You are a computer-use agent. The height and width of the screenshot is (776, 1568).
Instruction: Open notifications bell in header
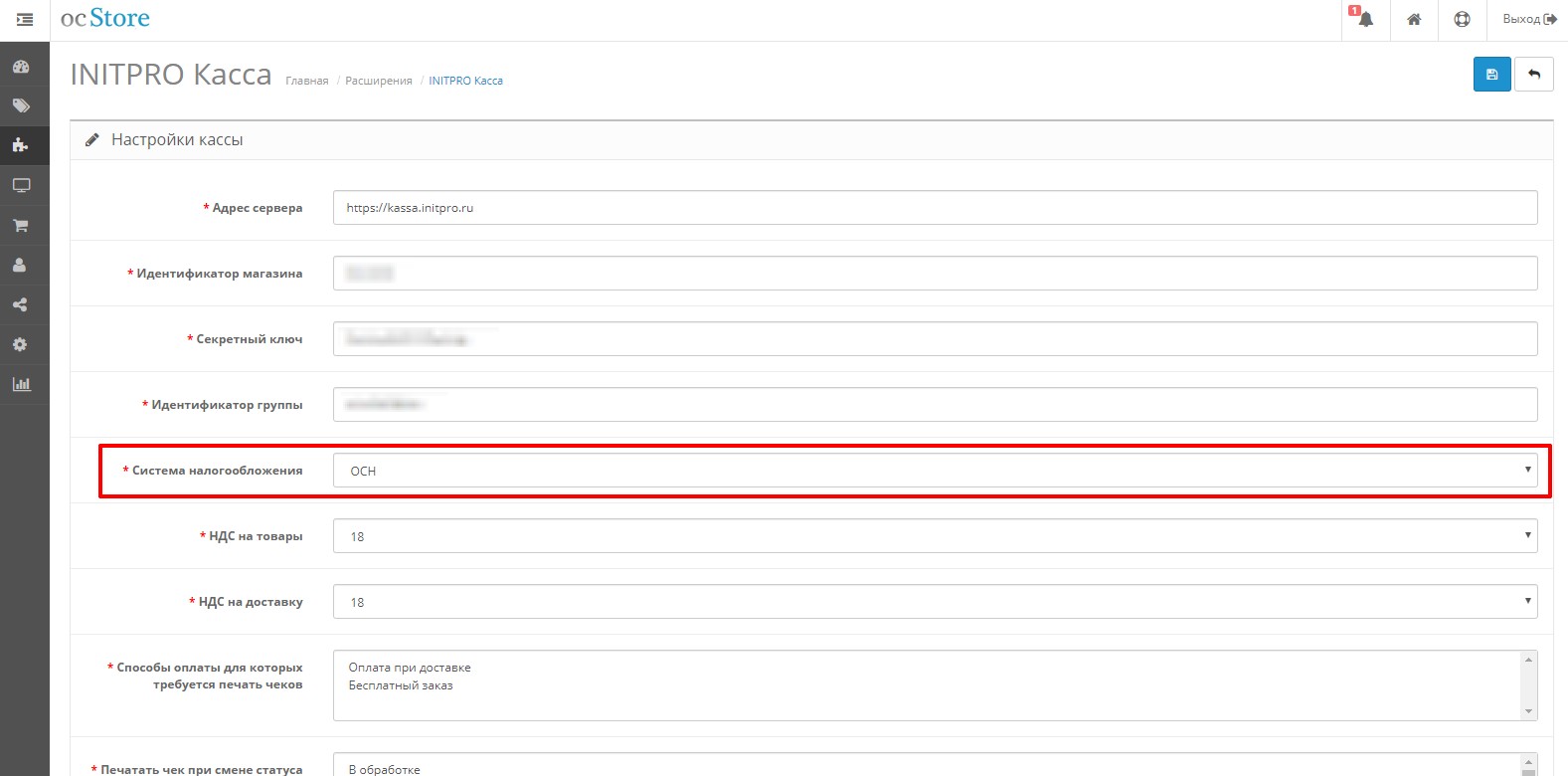tap(1364, 19)
